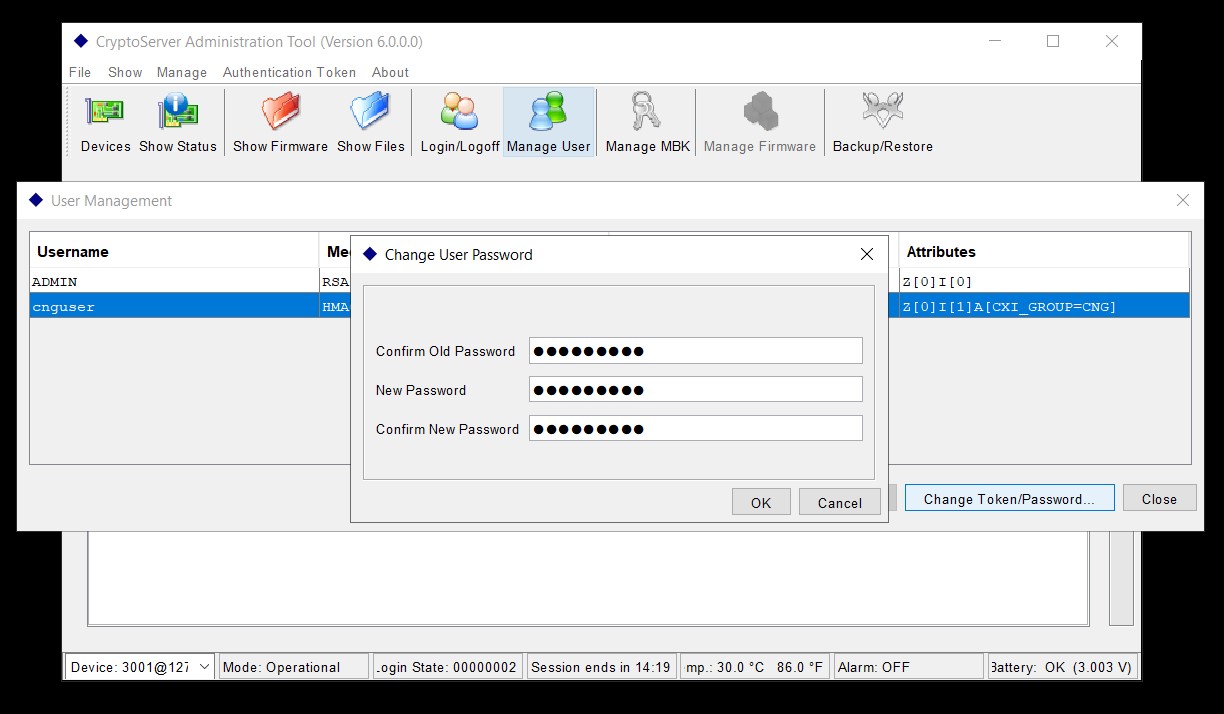Click the Mode: Operational status field
Image resolution: width=1224 pixels, height=714 pixels.
pyautogui.click(x=293, y=667)
